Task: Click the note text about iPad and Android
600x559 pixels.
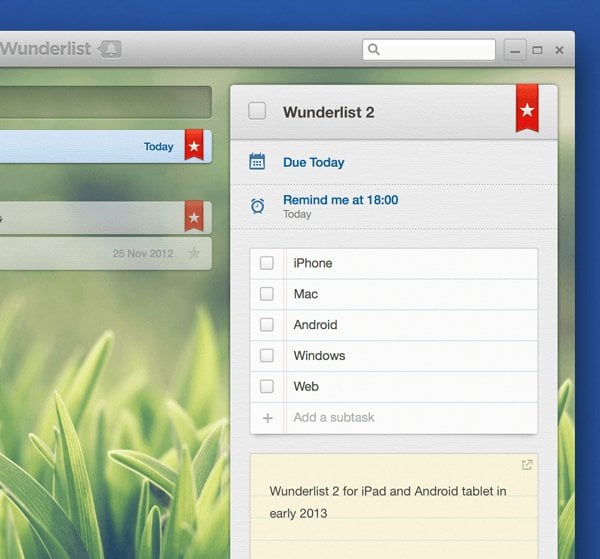Action: coord(388,502)
